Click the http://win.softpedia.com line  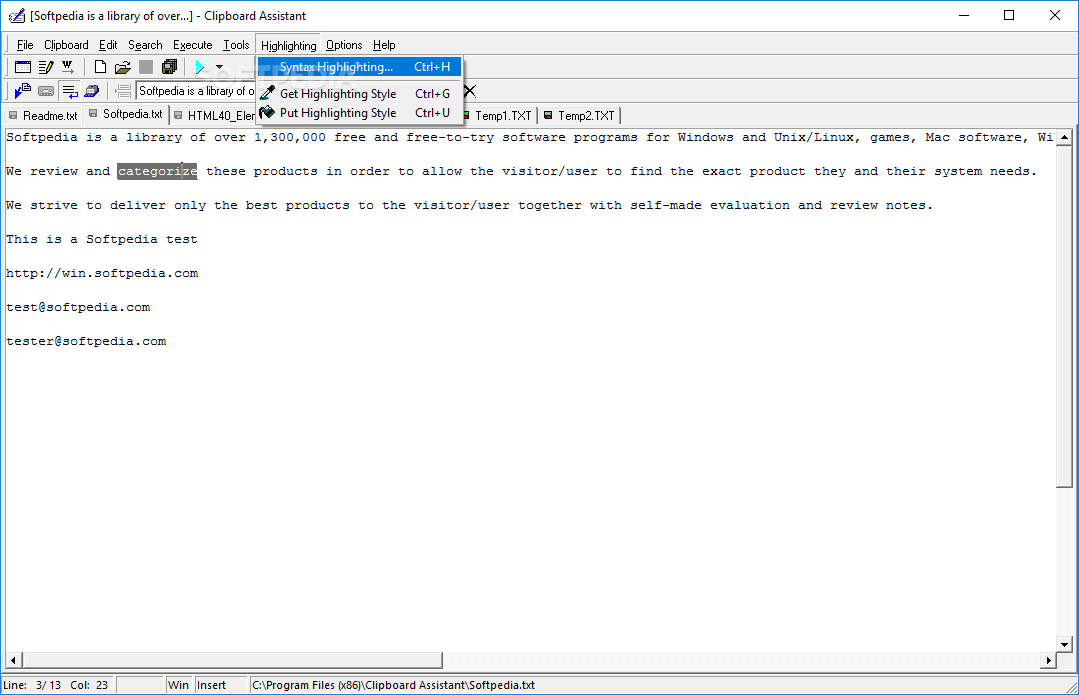coord(102,273)
